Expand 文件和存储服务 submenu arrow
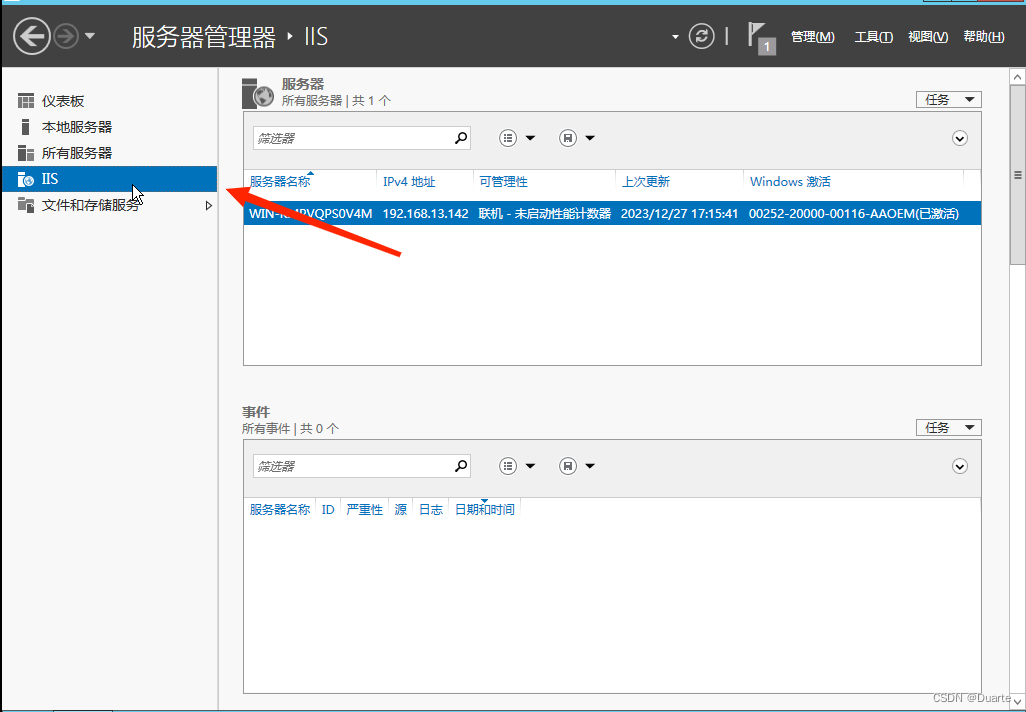This screenshot has height=712, width=1026. (x=209, y=205)
